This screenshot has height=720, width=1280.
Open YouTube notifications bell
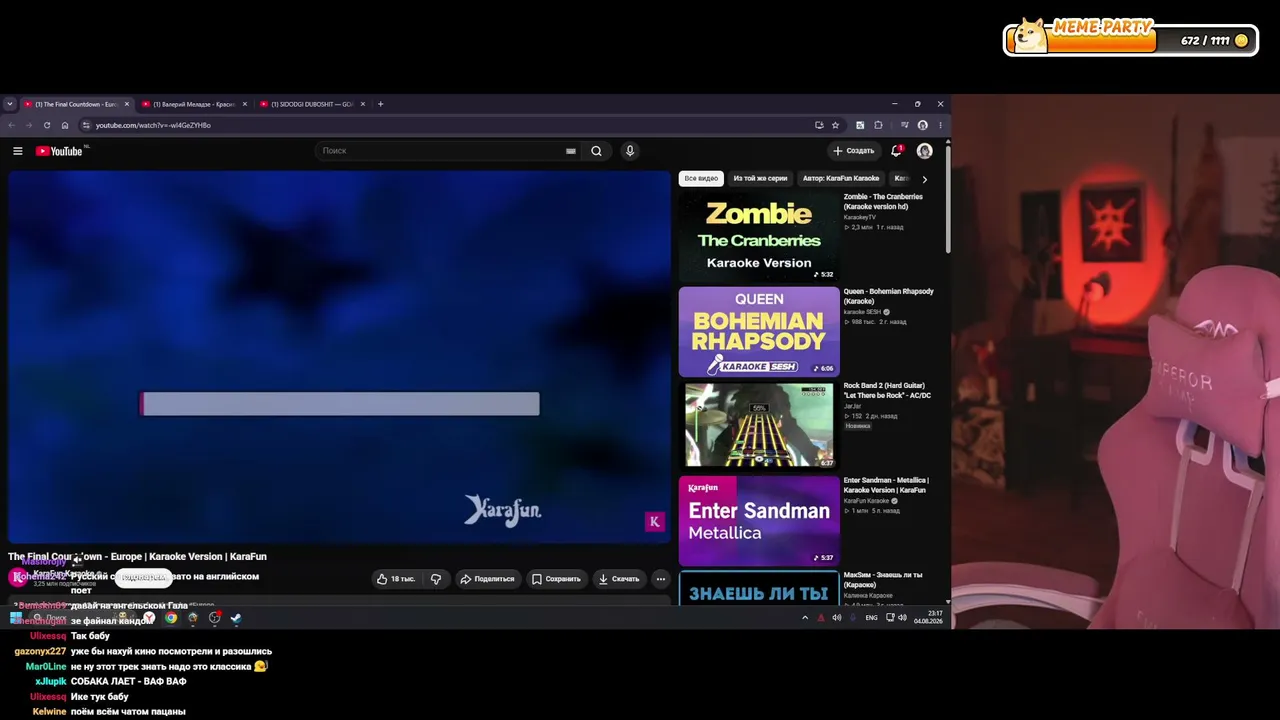[x=896, y=151]
